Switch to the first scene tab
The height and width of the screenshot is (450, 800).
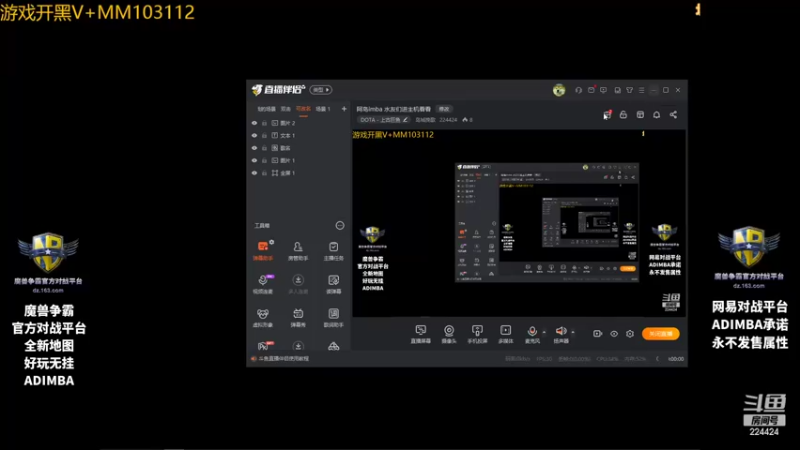click(x=266, y=109)
